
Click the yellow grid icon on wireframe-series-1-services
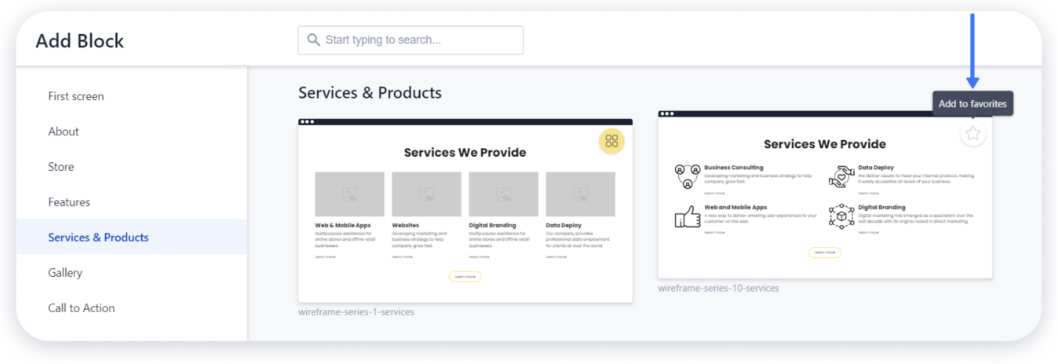click(x=611, y=141)
